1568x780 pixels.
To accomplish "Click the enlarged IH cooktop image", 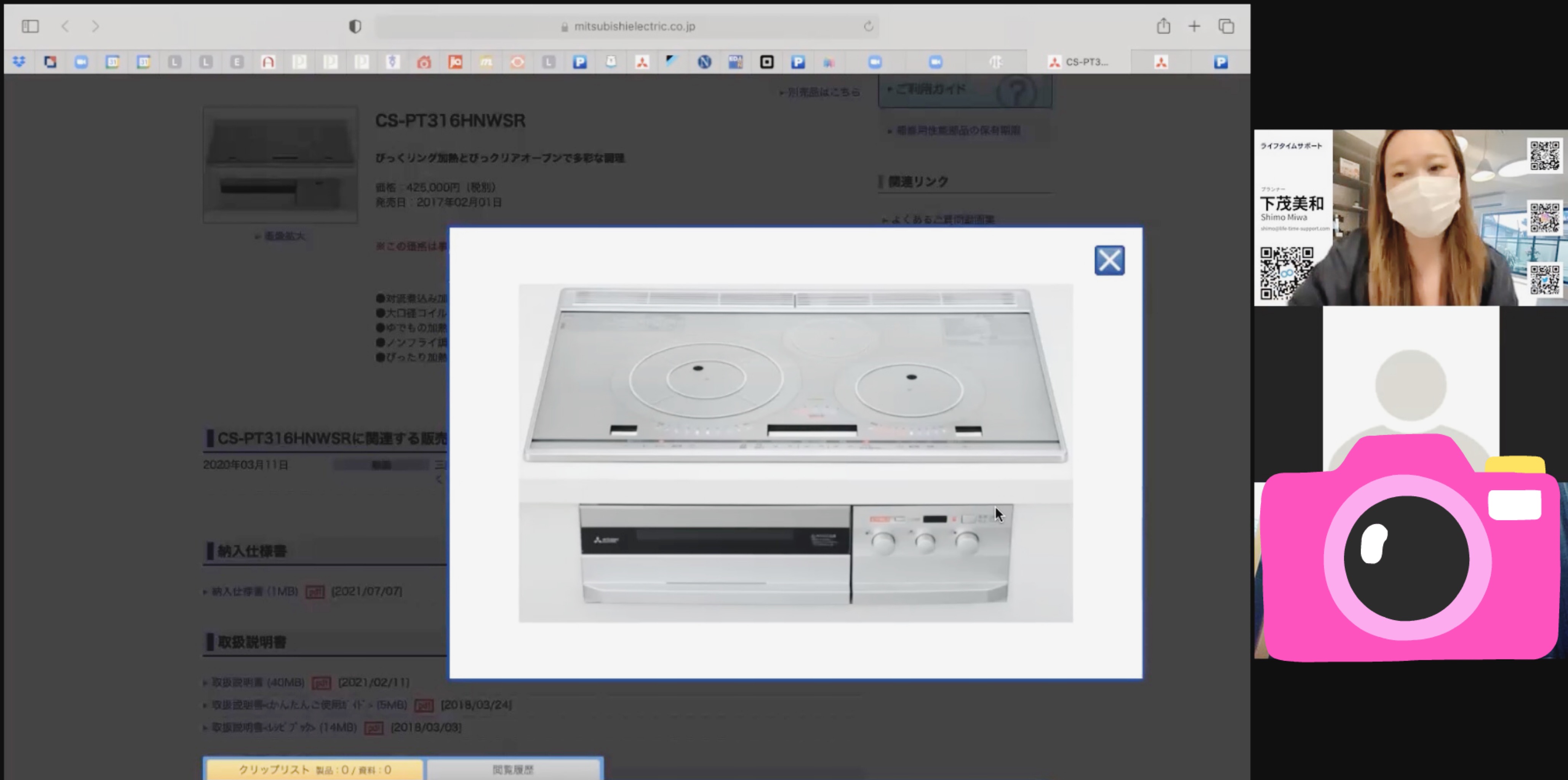I will tap(795, 453).
